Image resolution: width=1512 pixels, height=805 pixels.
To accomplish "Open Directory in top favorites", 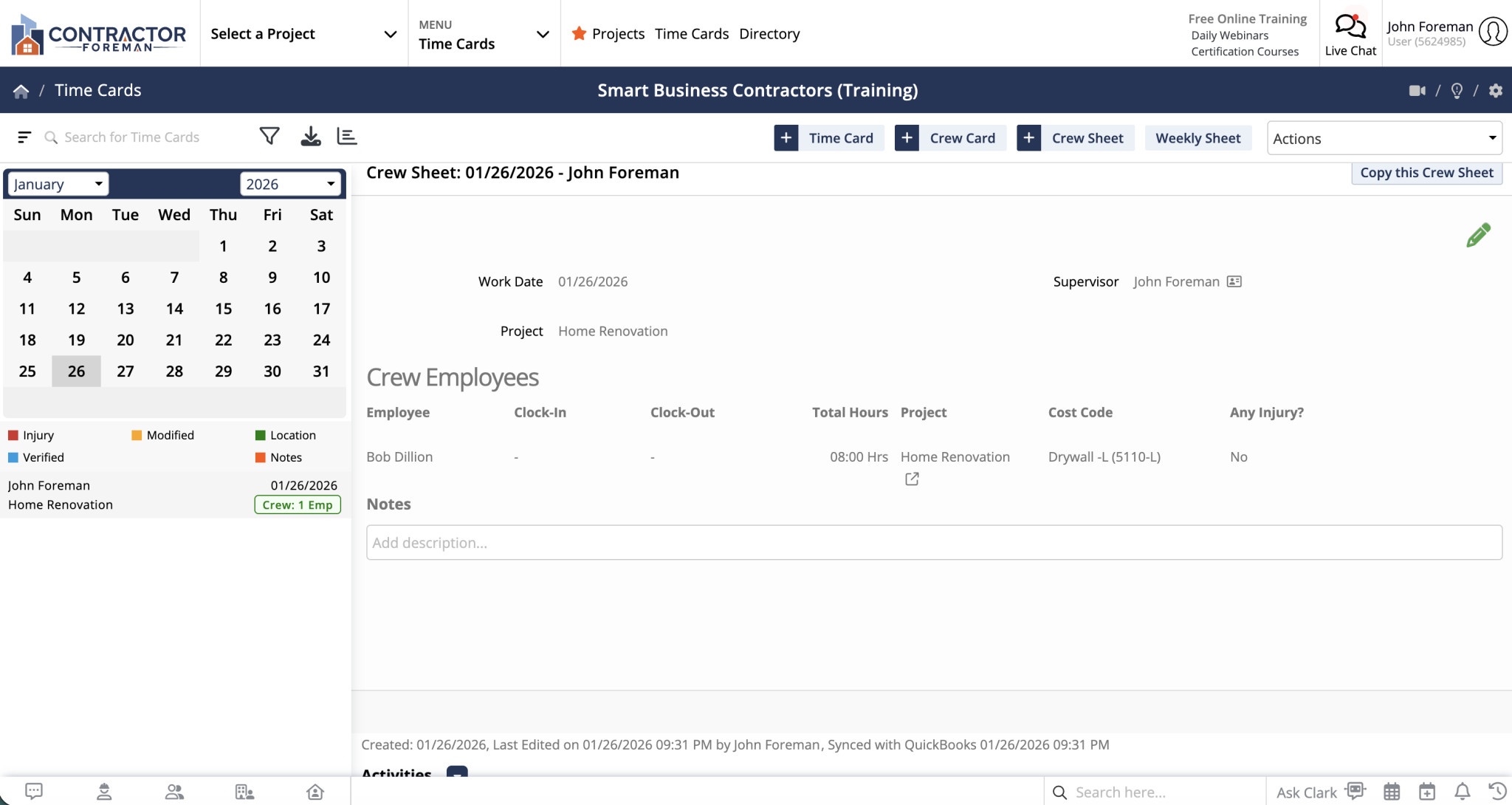I will pyautogui.click(x=769, y=34).
